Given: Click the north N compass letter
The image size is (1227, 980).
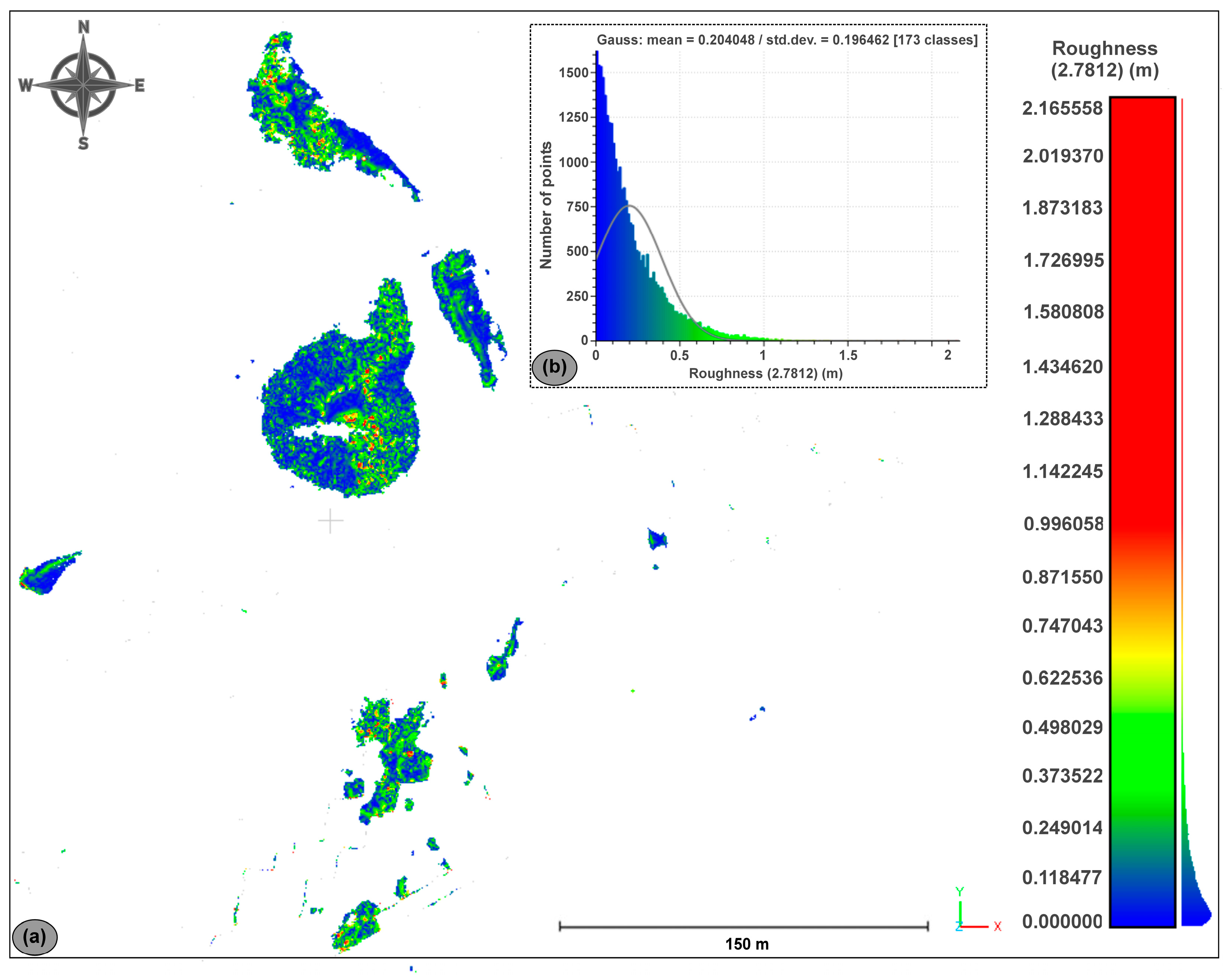Looking at the screenshot, I should click(x=84, y=27).
